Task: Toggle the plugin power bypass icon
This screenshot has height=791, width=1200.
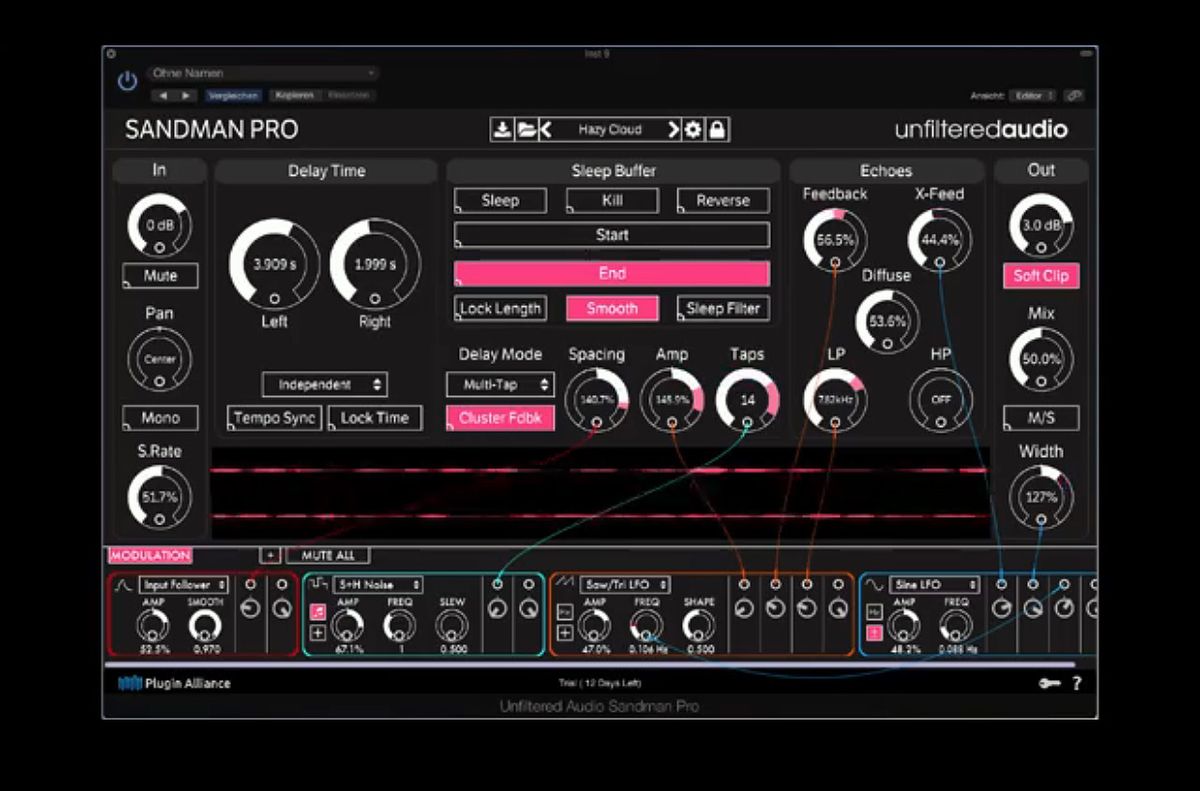Action: coord(127,81)
